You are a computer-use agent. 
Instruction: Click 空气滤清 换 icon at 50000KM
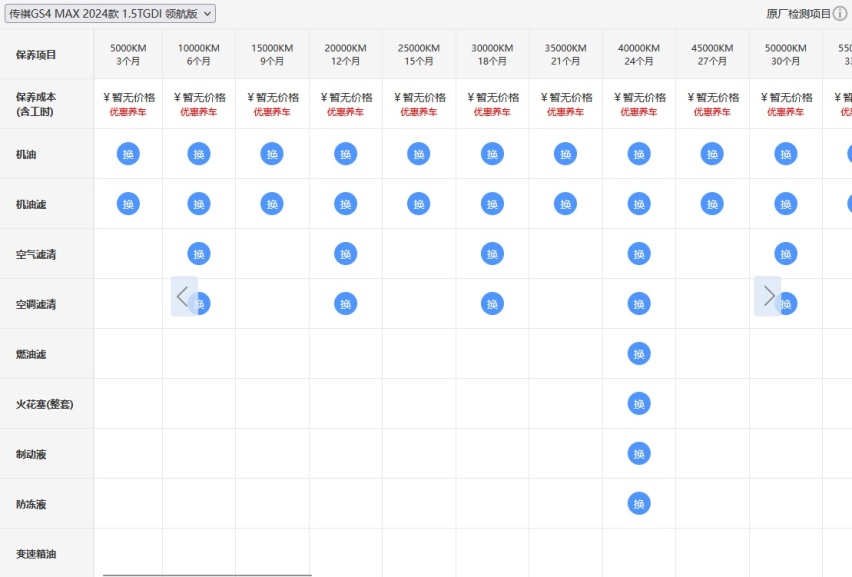pos(786,254)
